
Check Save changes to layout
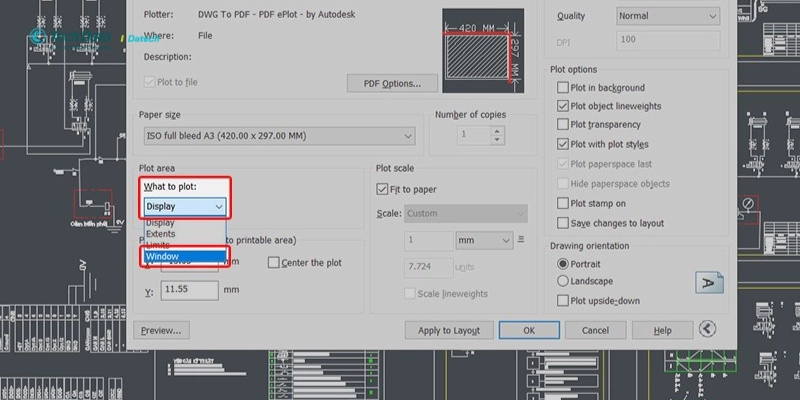pyautogui.click(x=563, y=223)
